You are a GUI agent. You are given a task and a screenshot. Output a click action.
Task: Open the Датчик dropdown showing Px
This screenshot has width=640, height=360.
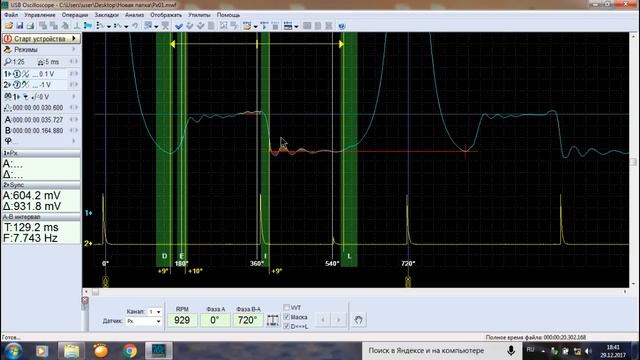(x=144, y=321)
